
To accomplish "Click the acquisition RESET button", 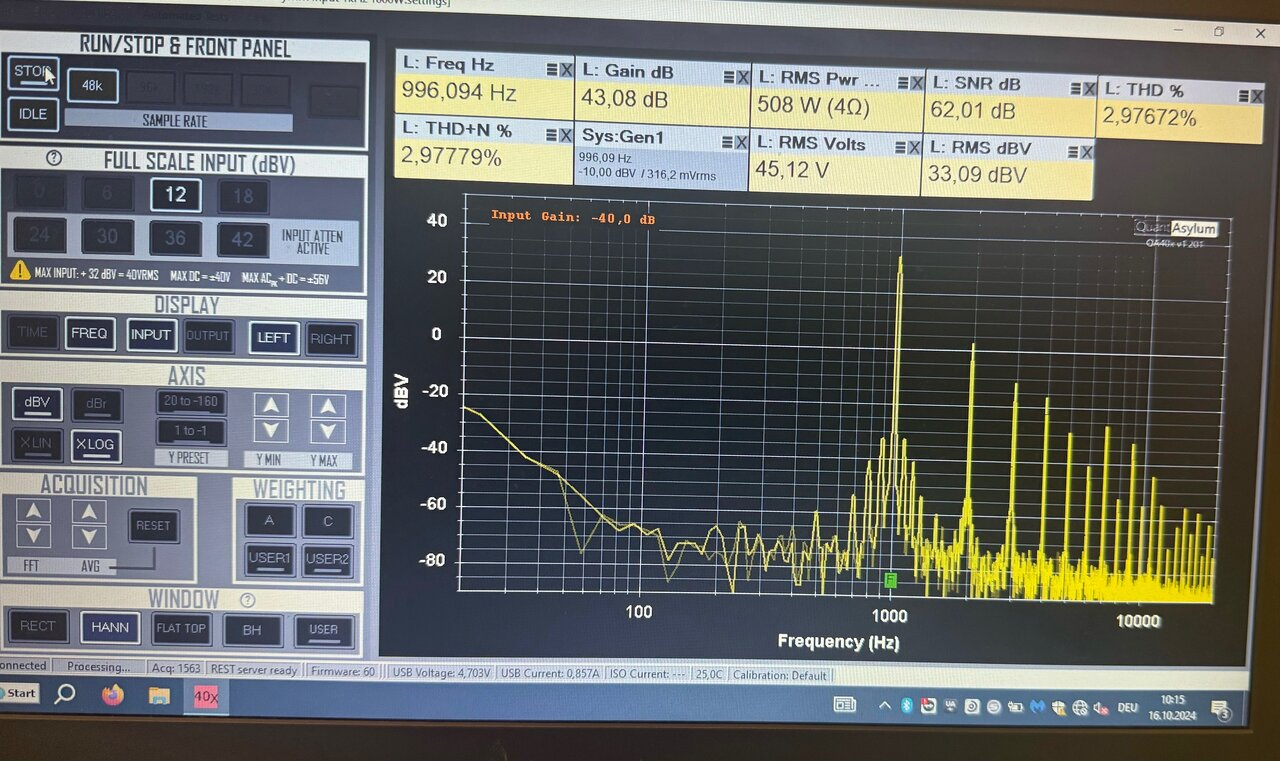I will coord(153,526).
